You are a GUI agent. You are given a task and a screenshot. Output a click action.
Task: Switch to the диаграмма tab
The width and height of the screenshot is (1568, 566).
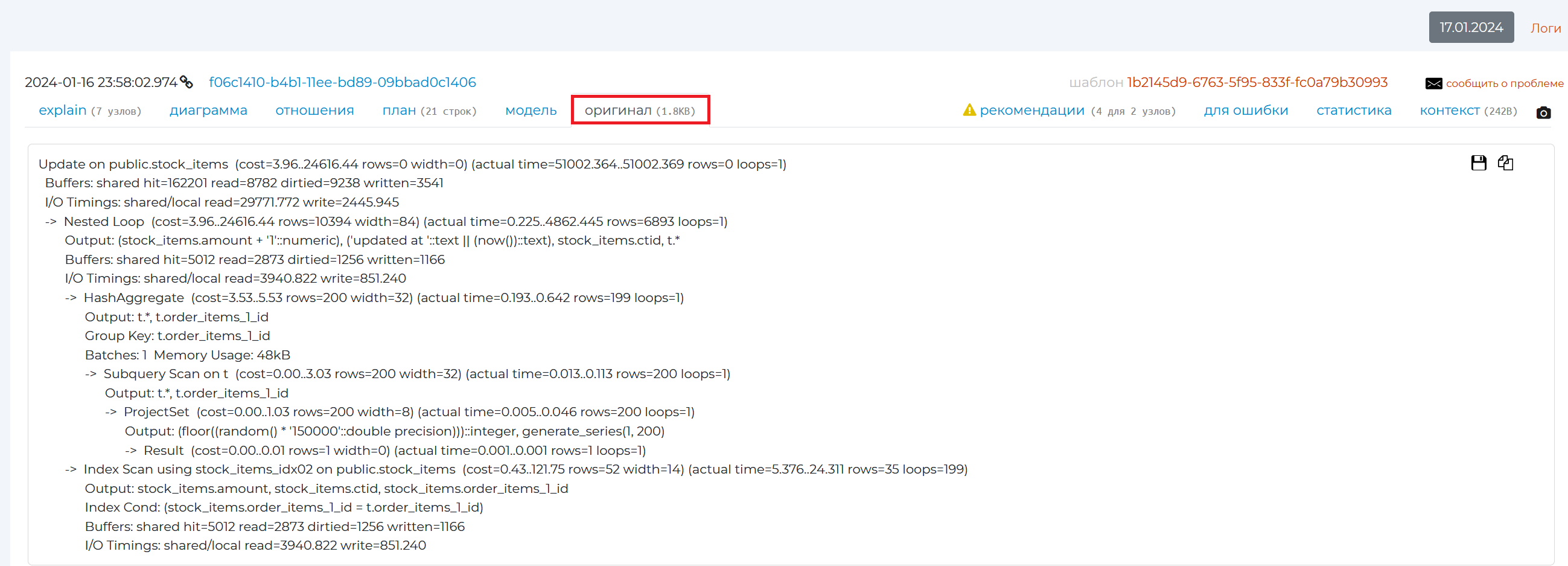[208, 111]
